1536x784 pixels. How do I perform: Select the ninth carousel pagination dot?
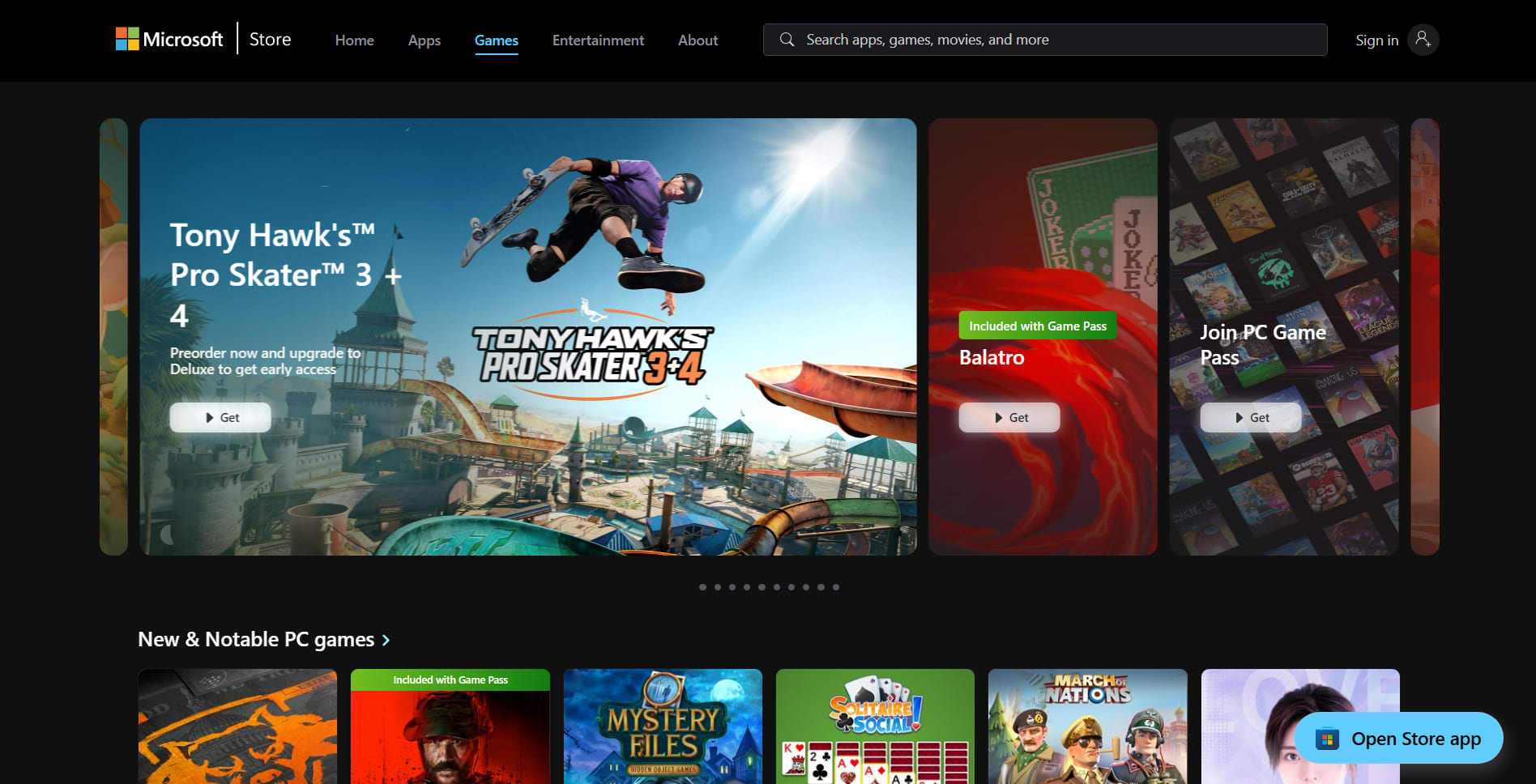(821, 587)
